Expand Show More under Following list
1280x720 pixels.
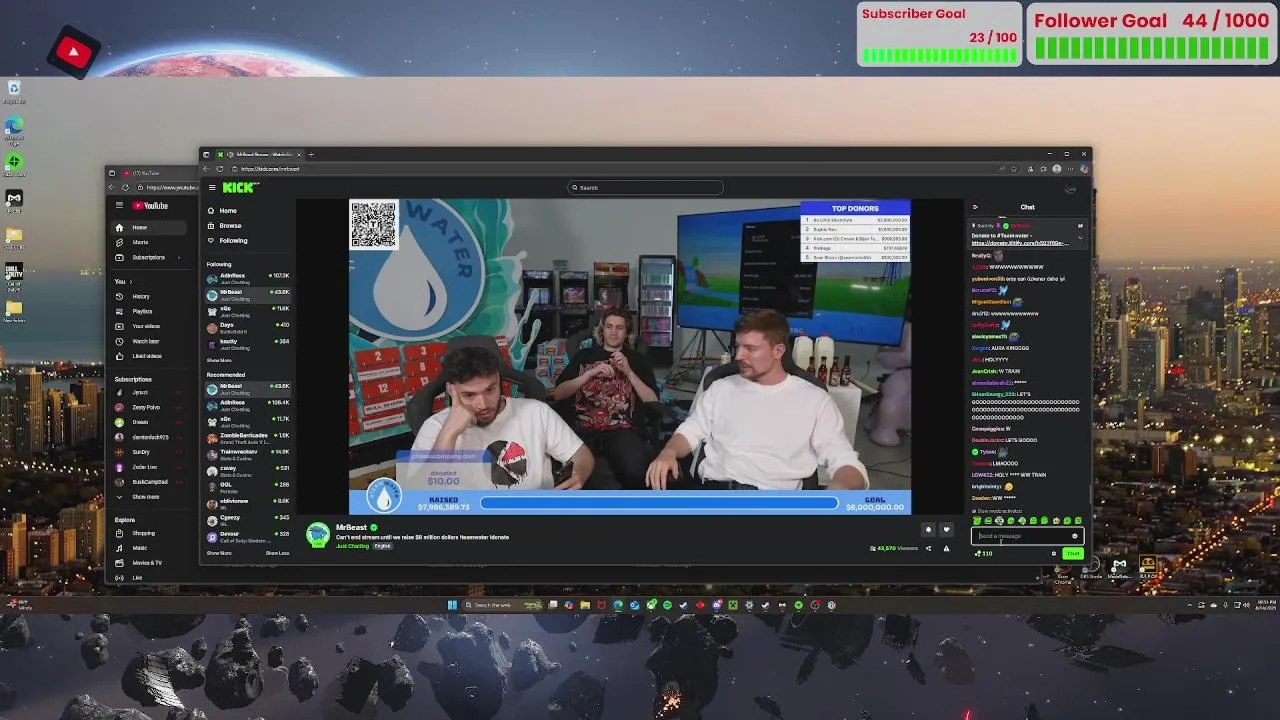219,360
